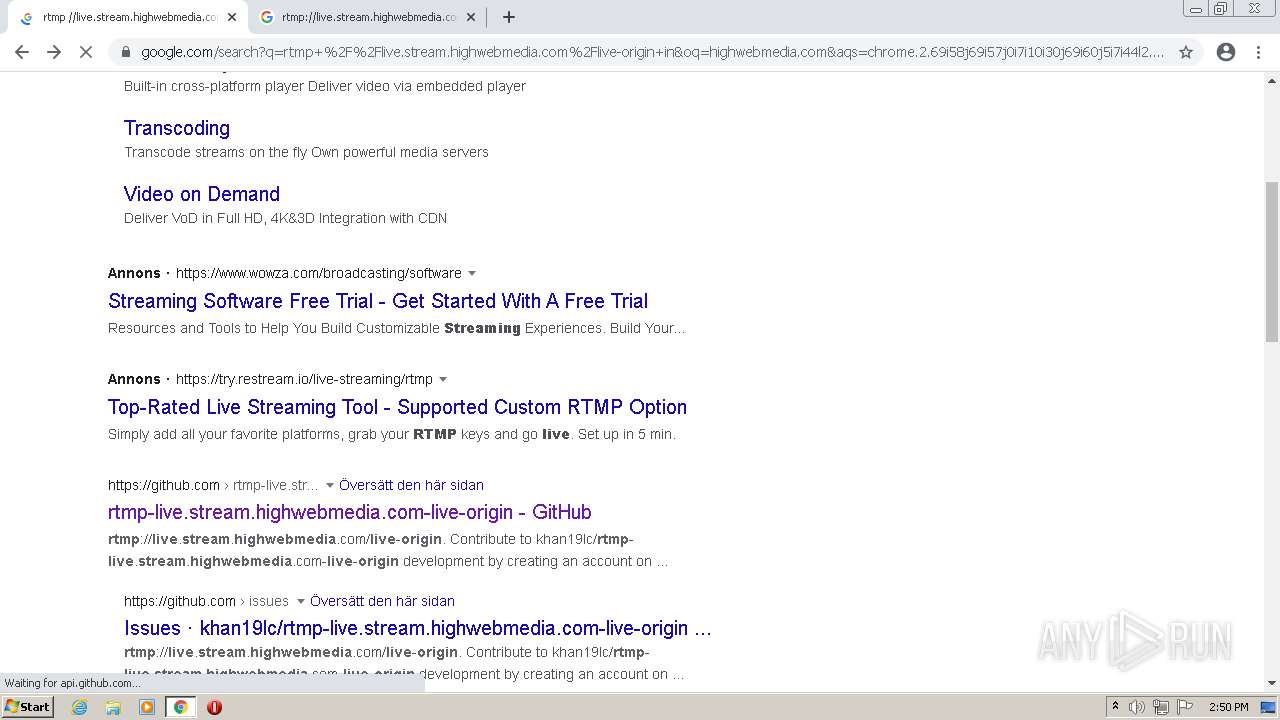Open the Chrome three-dot menu

coord(1258,52)
